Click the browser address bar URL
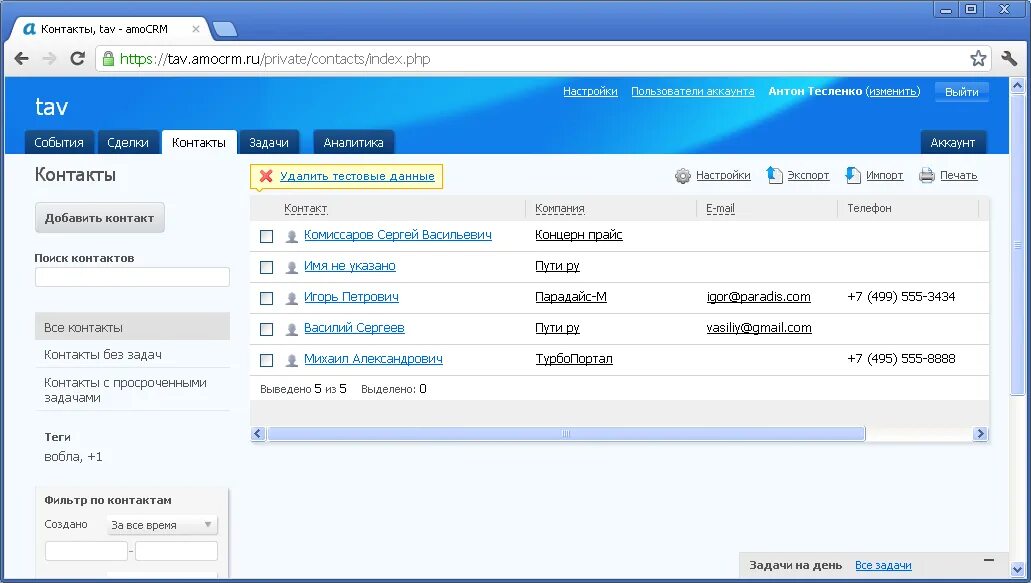The image size is (1031, 583). click(275, 58)
